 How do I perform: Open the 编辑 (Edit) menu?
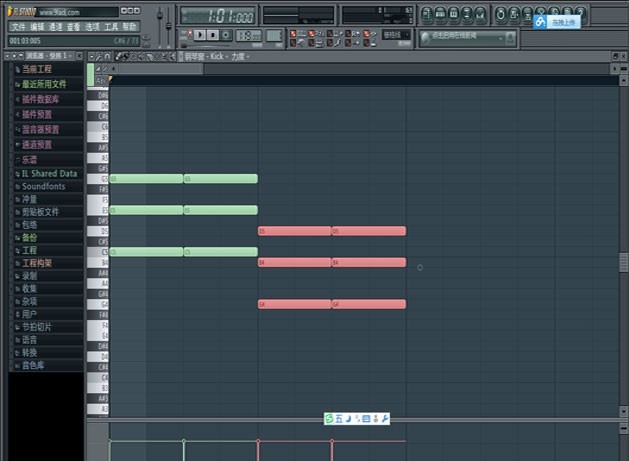click(x=37, y=27)
